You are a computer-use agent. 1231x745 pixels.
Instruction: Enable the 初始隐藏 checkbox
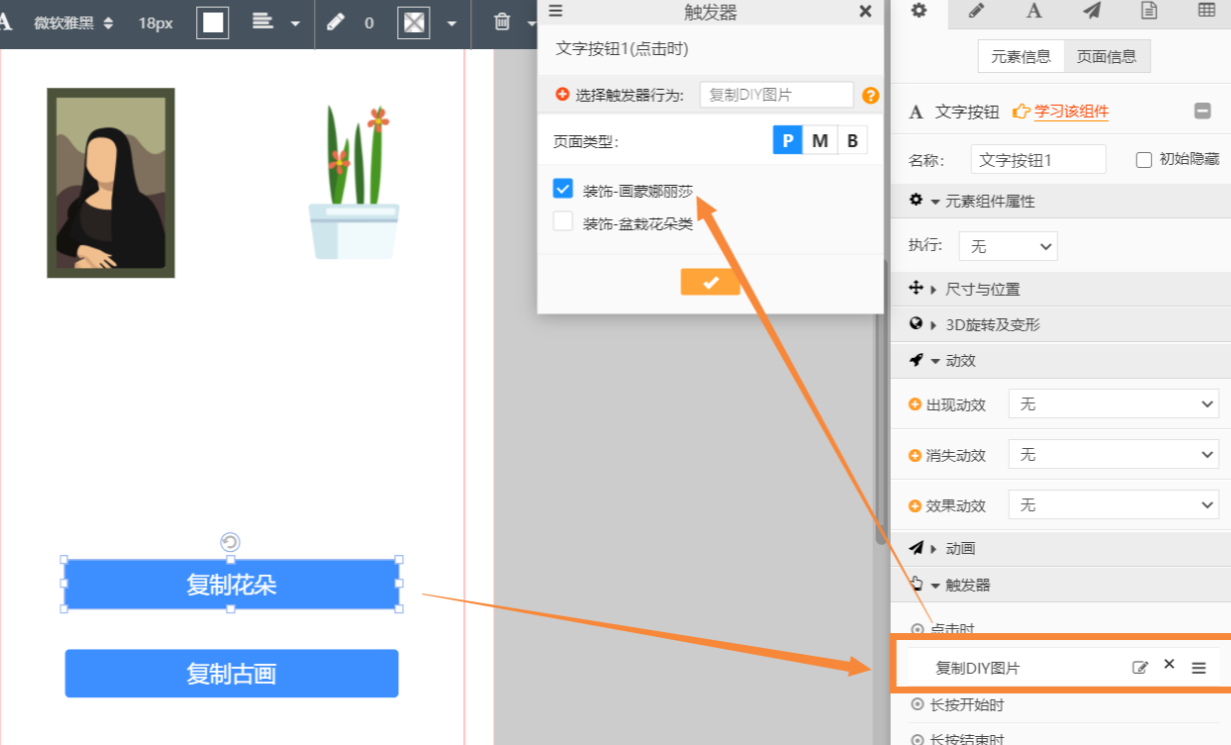tap(1145, 160)
